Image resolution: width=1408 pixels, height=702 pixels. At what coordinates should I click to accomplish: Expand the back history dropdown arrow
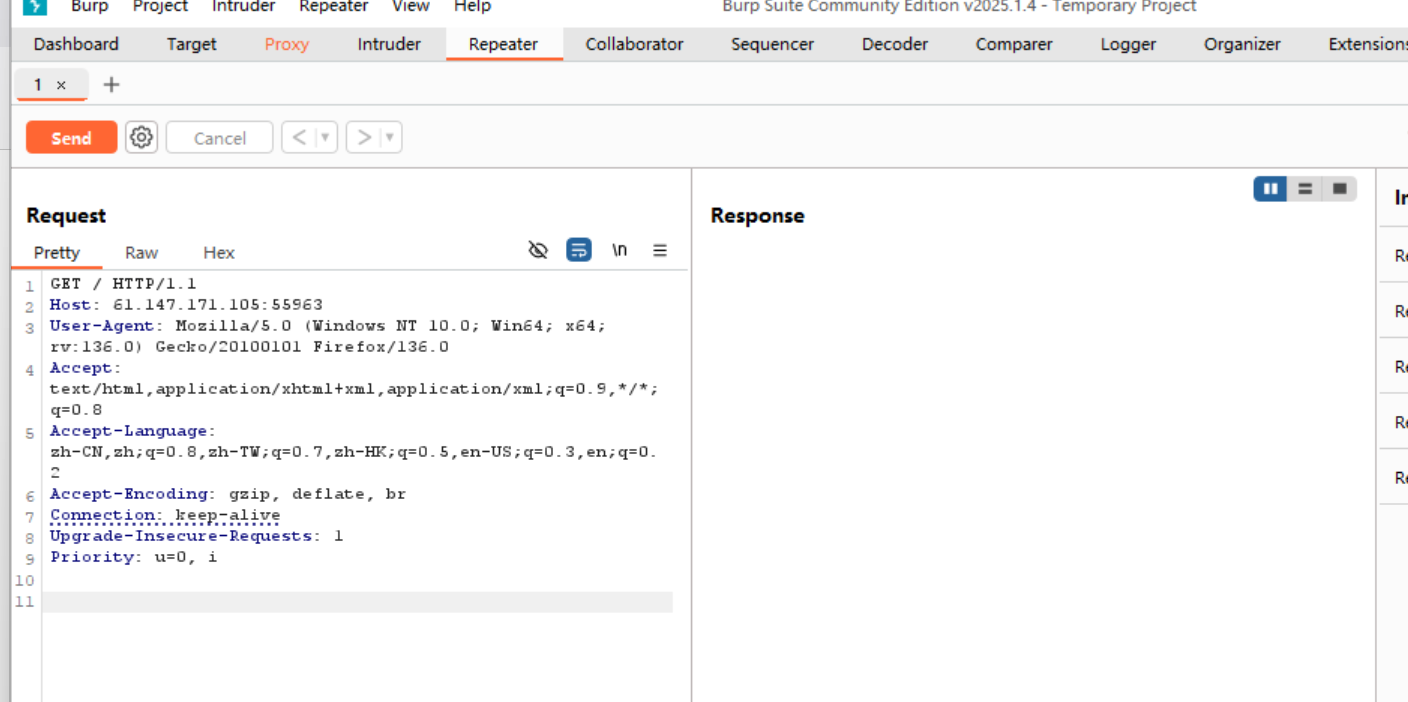point(325,137)
